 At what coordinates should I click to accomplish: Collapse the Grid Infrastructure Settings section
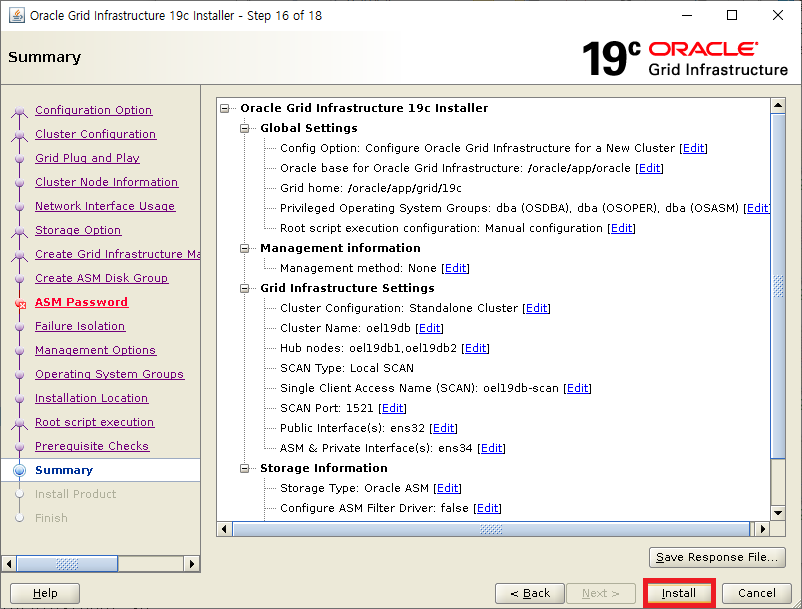(x=244, y=288)
